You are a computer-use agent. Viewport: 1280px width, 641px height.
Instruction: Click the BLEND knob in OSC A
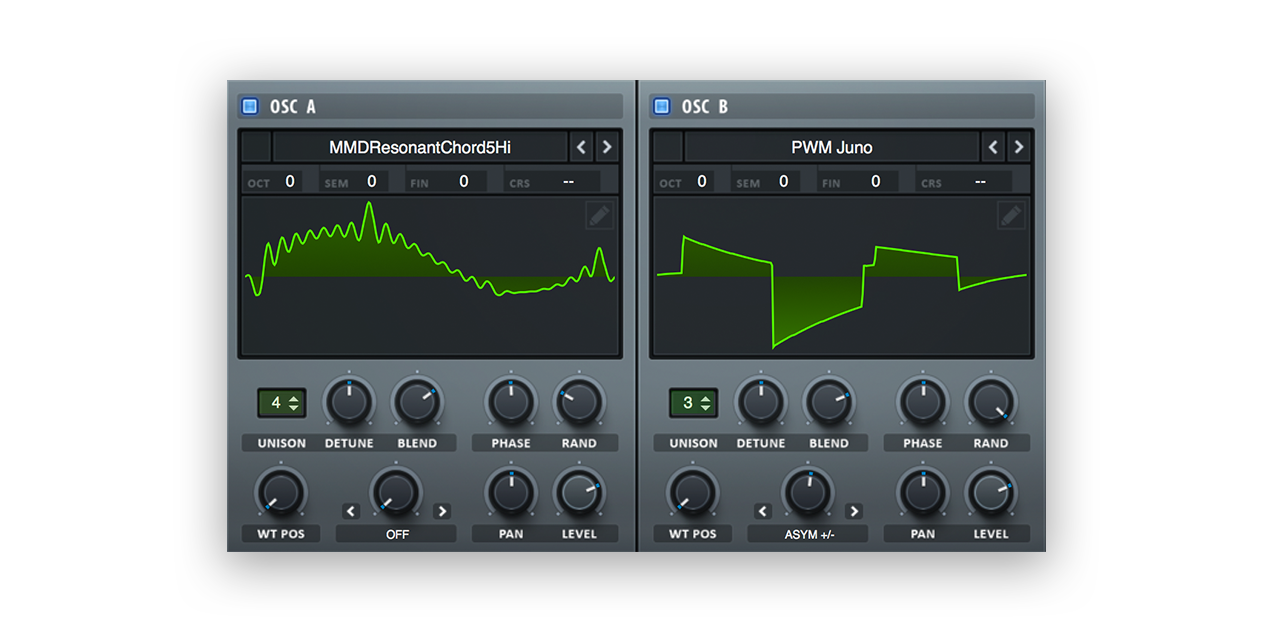(417, 402)
